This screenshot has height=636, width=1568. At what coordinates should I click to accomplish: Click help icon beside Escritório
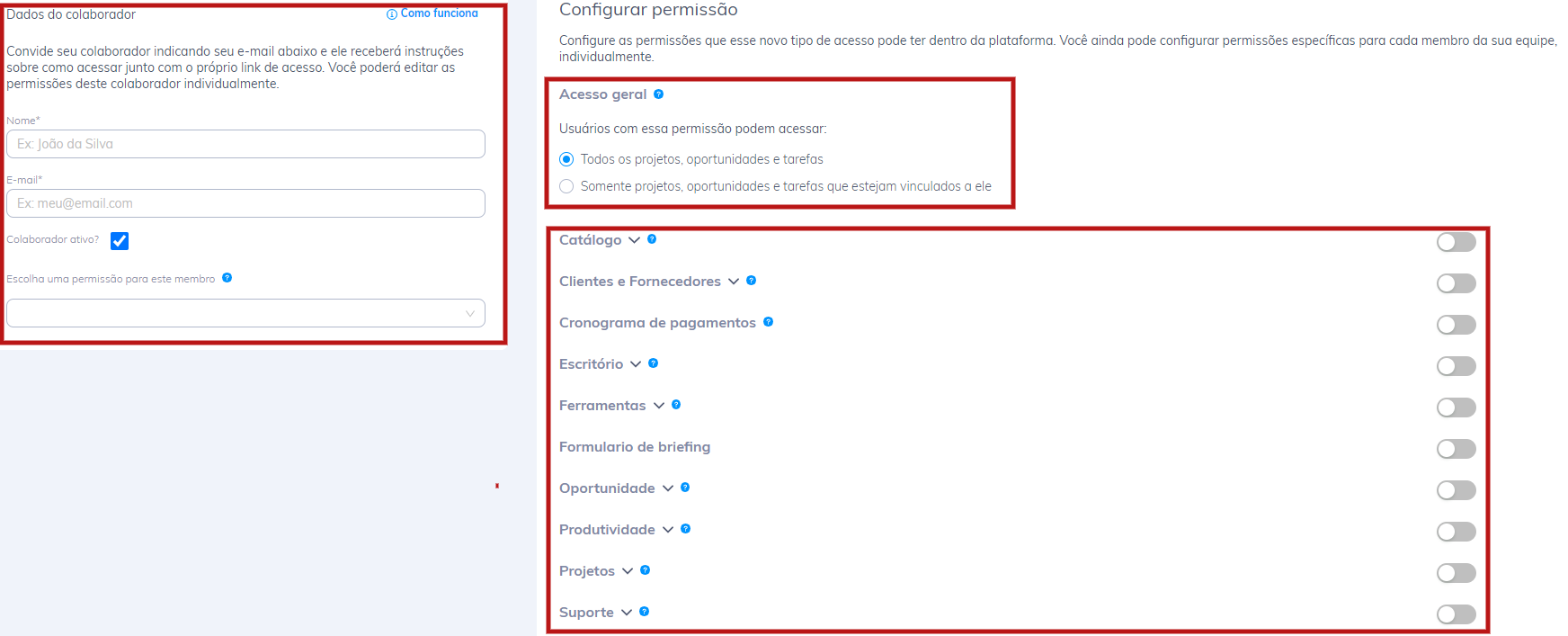653,363
